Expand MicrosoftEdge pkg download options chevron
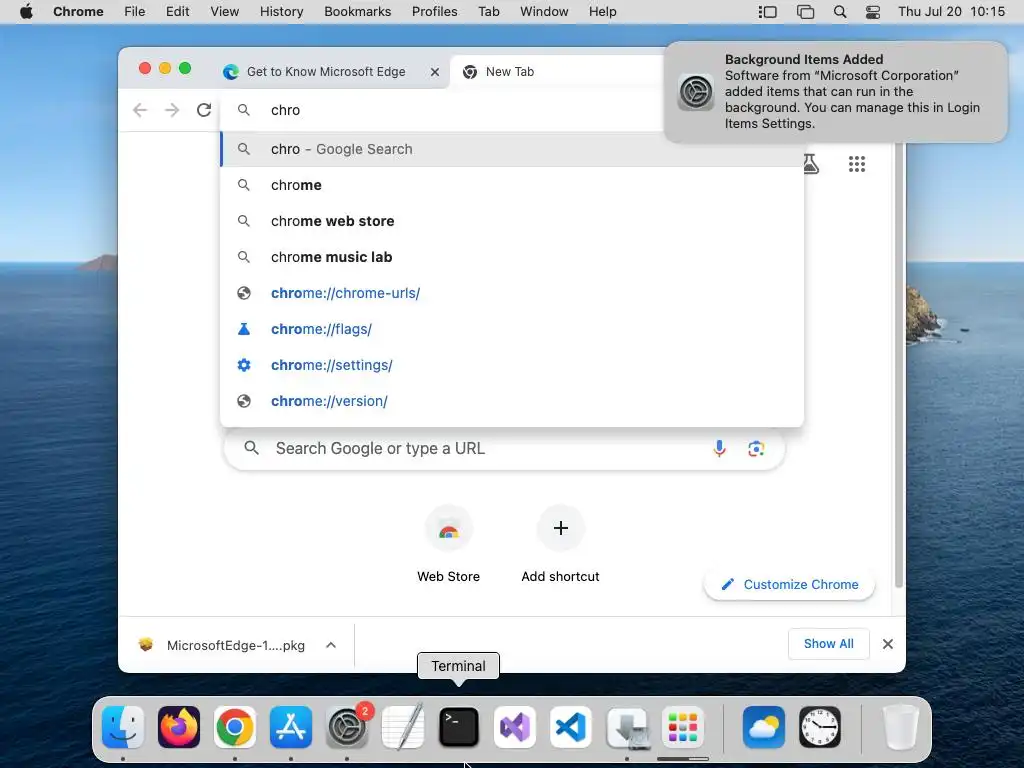The image size is (1024, 768). (331, 645)
